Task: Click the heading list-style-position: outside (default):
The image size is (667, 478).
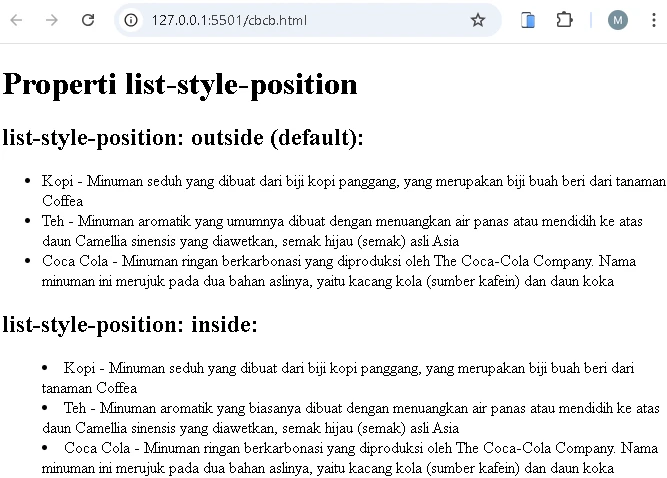Action: (x=183, y=138)
